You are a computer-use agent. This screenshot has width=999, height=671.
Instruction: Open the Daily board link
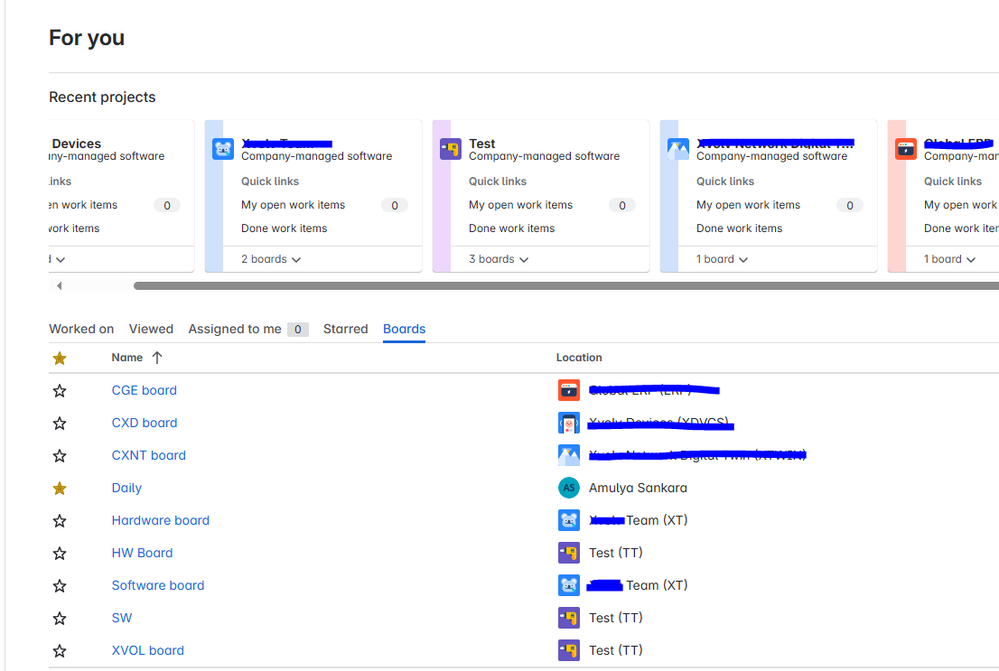[127, 487]
